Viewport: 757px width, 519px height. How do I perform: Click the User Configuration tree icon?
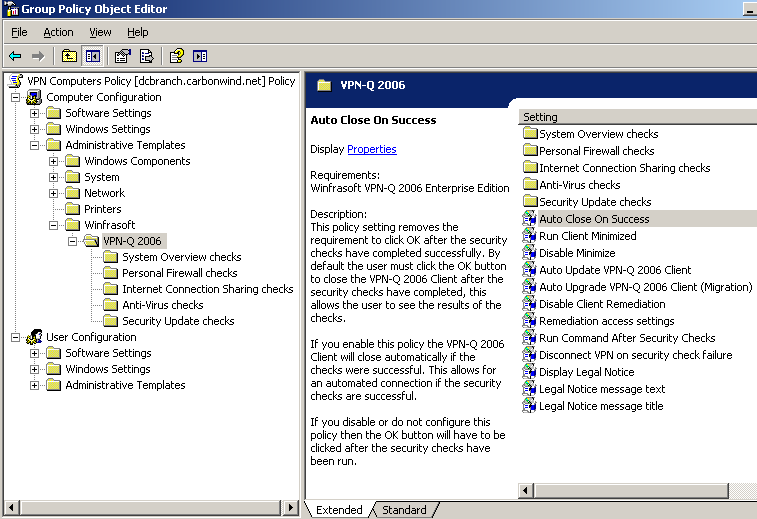coord(34,337)
